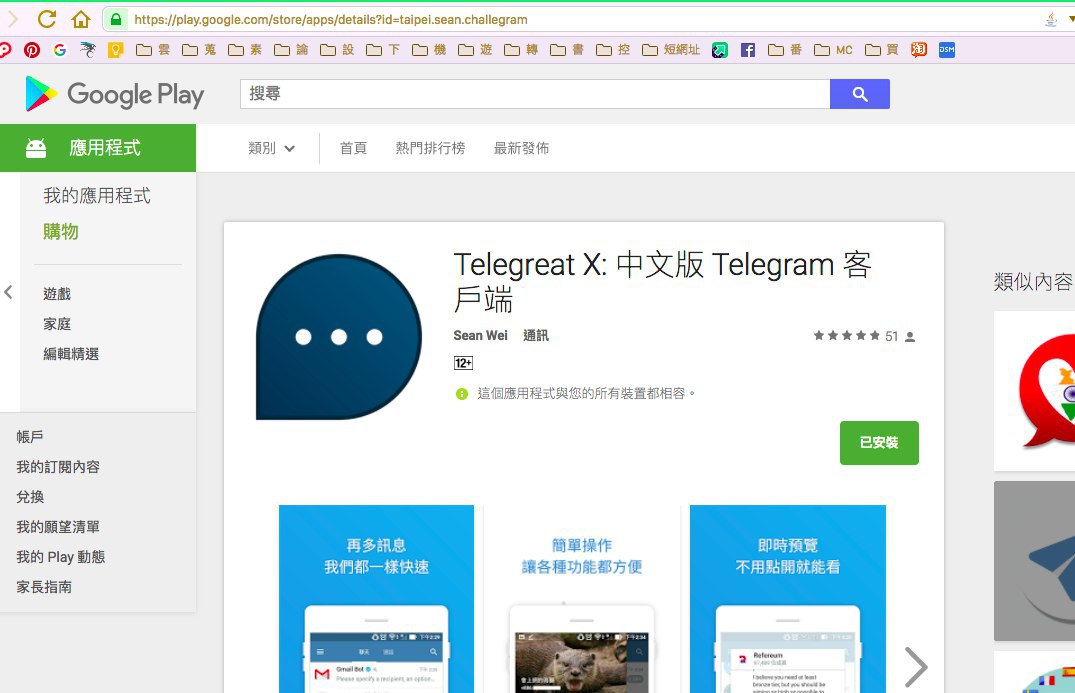The image size is (1075, 693).
Task: Collapse the left sidebar with arrow
Action: pos(8,292)
